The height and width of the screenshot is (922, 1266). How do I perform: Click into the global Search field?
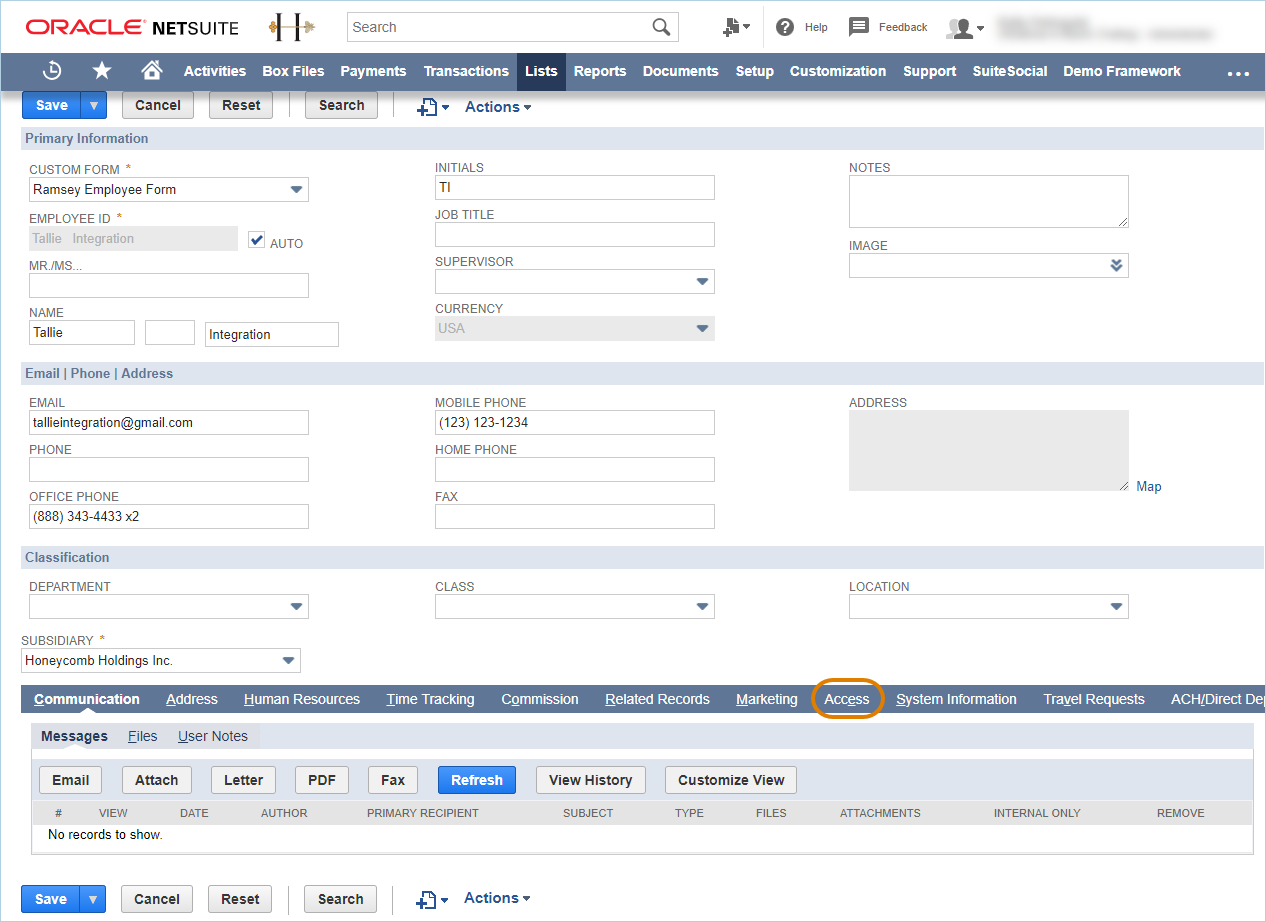pyautogui.click(x=499, y=27)
